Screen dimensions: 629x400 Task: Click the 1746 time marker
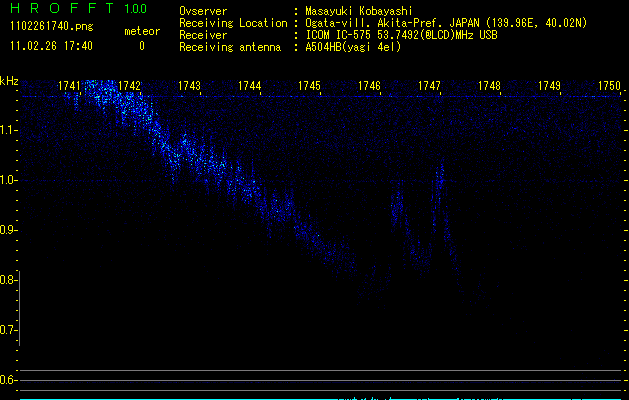[x=369, y=86]
